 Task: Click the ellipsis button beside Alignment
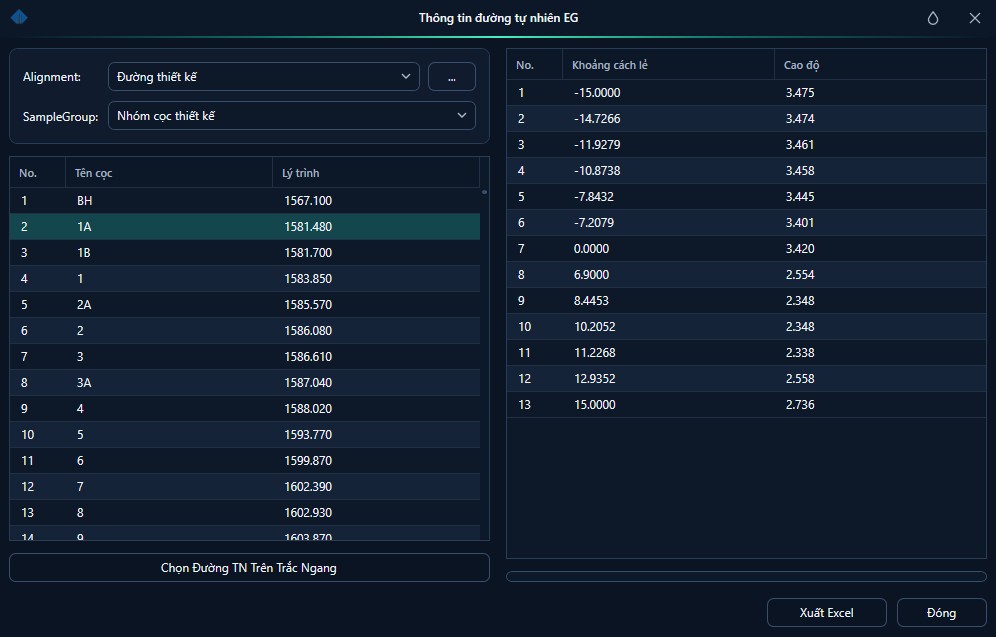point(452,76)
